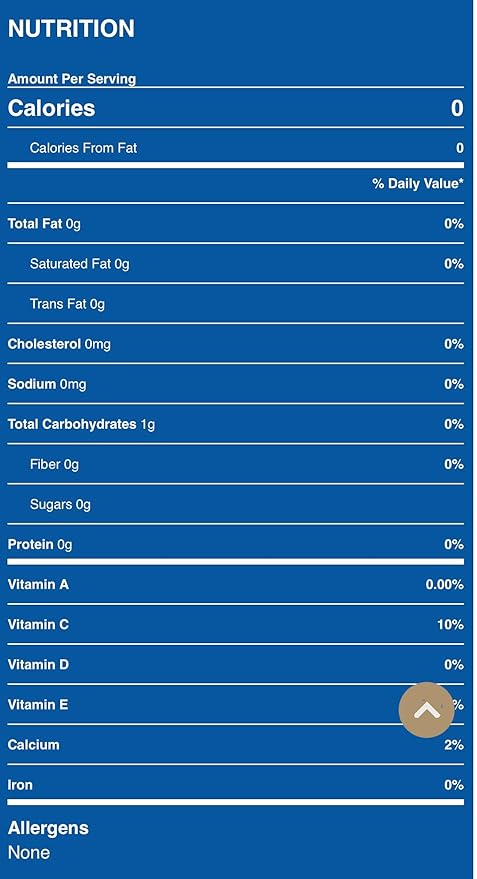Click the Allergens heading
Screen dimensions: 477x879
pyautogui.click(x=48, y=828)
